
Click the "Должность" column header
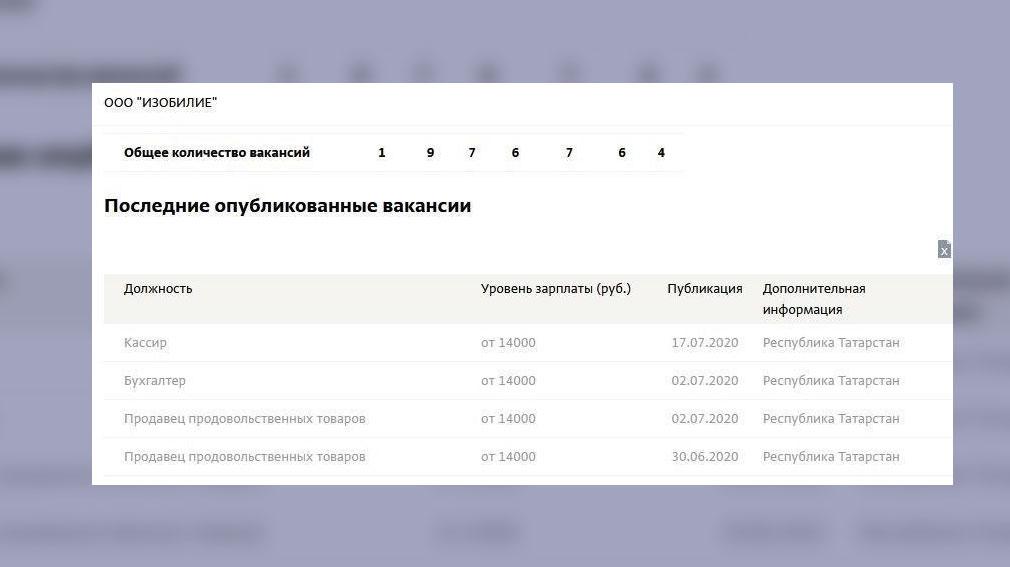[158, 289]
